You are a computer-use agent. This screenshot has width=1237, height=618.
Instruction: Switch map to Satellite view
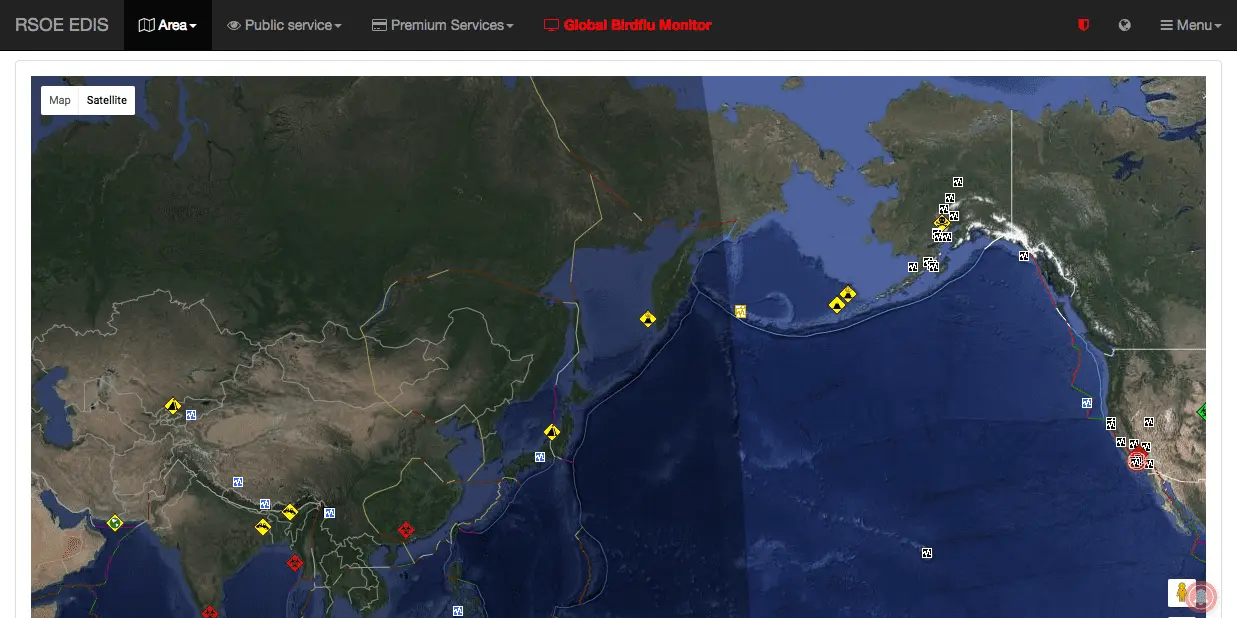click(x=106, y=100)
